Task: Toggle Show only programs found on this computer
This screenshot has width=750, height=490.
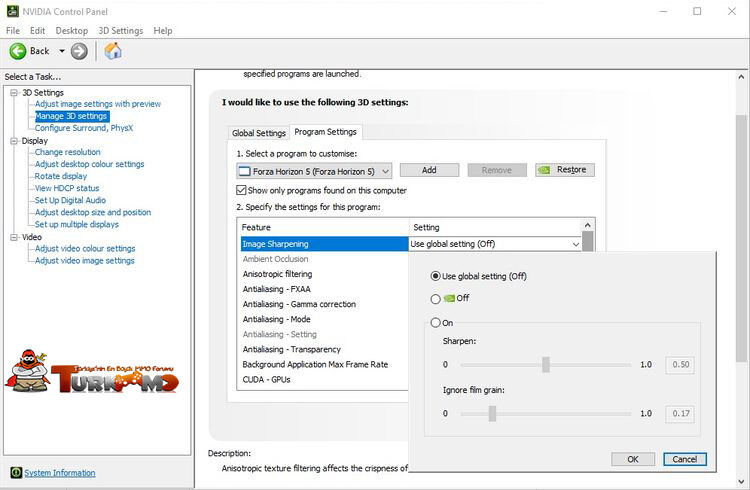Action: 242,190
